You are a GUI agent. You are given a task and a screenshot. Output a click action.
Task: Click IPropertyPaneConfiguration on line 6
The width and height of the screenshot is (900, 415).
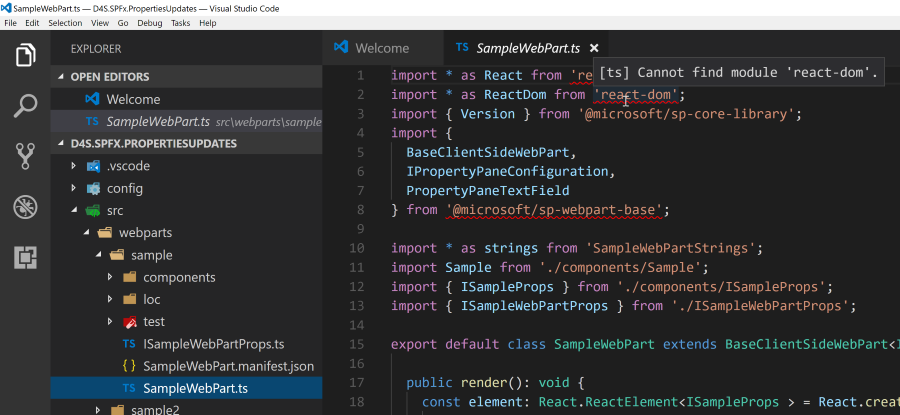point(507,172)
